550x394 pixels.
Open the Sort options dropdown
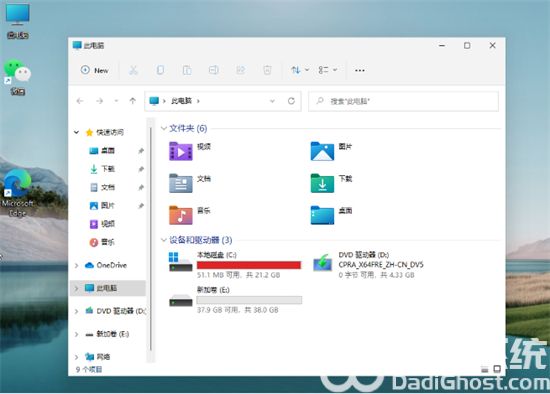click(300, 70)
